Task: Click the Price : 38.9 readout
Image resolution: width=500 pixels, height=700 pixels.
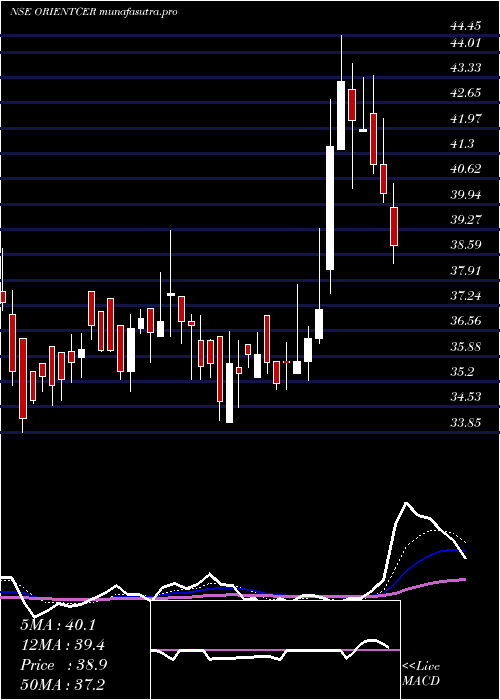Action: coord(63,665)
